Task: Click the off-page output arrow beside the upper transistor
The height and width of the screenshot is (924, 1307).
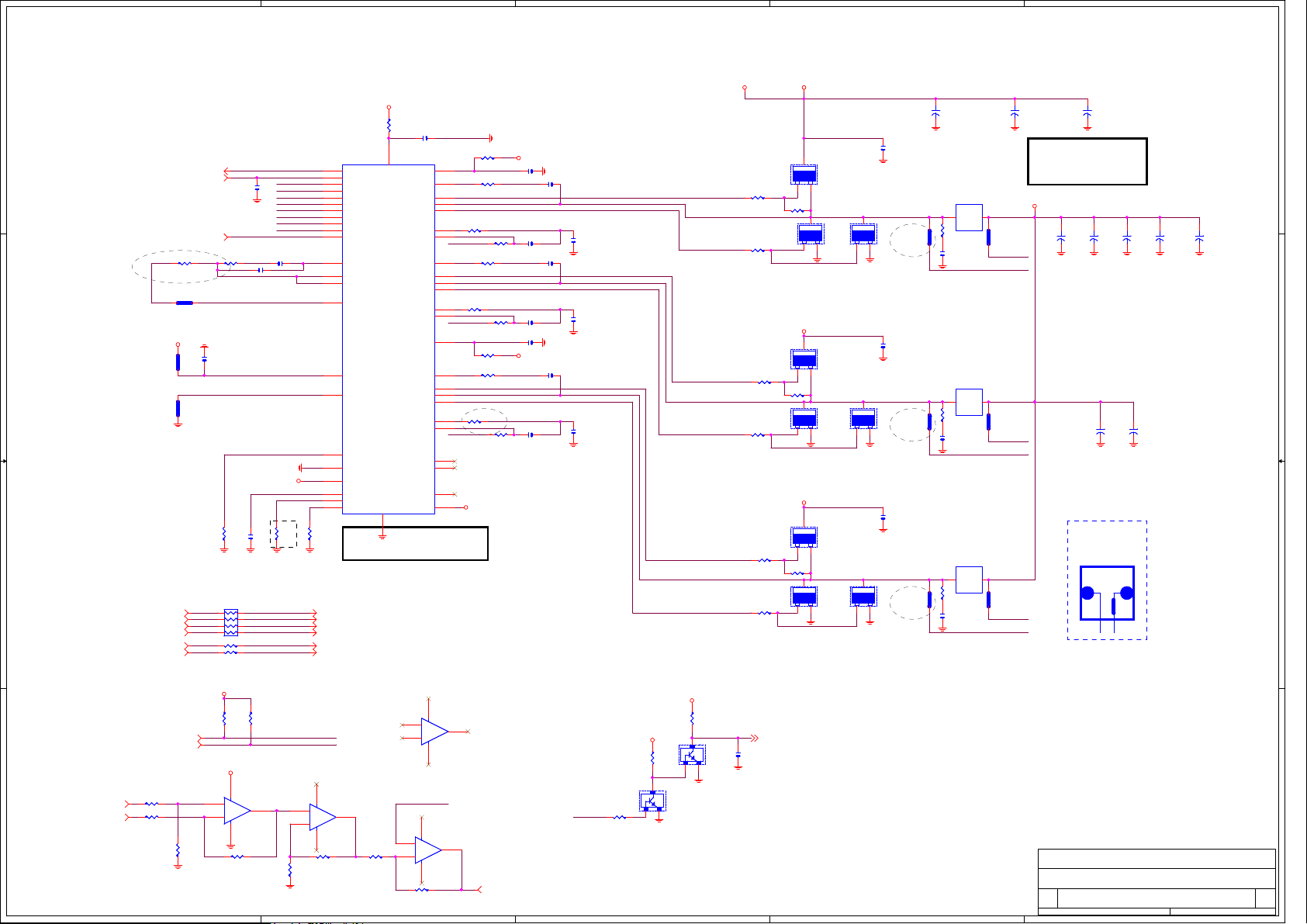Action: (753, 739)
